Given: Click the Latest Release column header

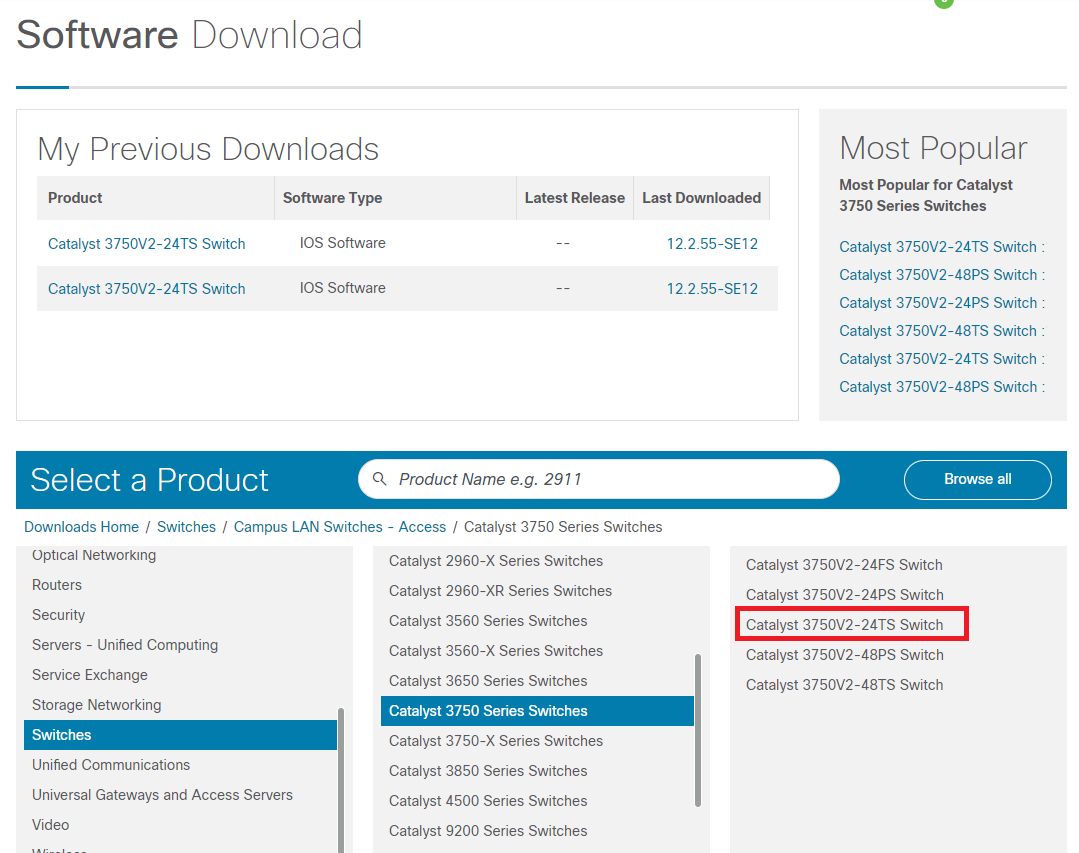Looking at the screenshot, I should (575, 198).
